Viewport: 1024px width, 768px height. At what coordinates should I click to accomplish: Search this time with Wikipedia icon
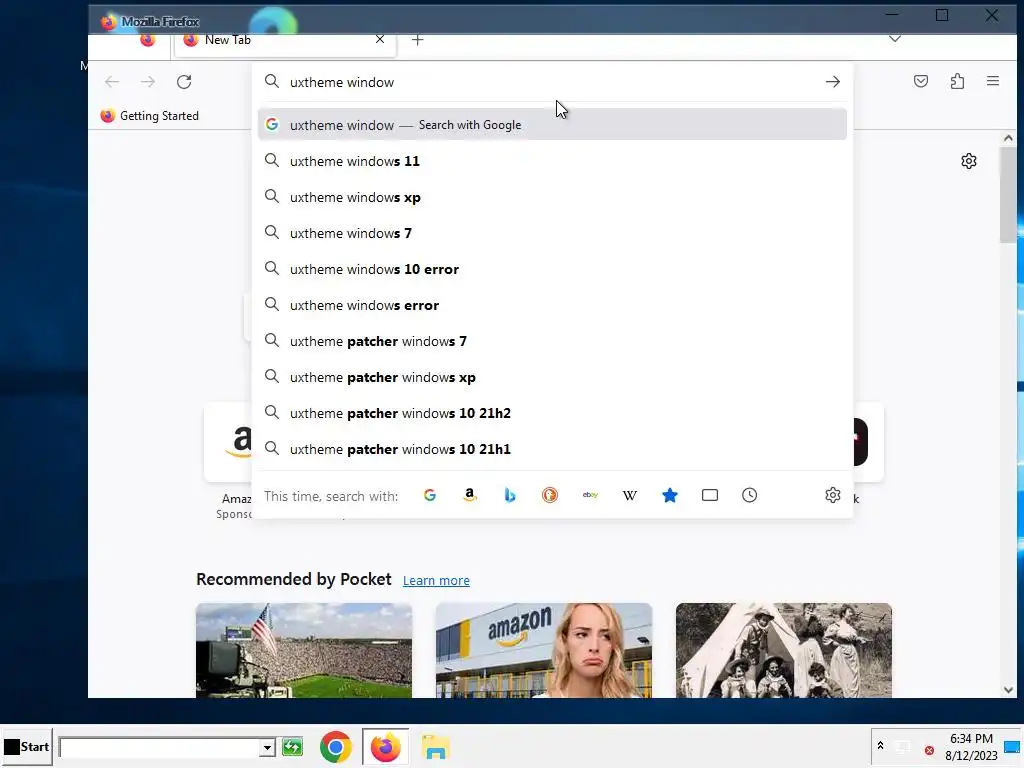pos(630,495)
